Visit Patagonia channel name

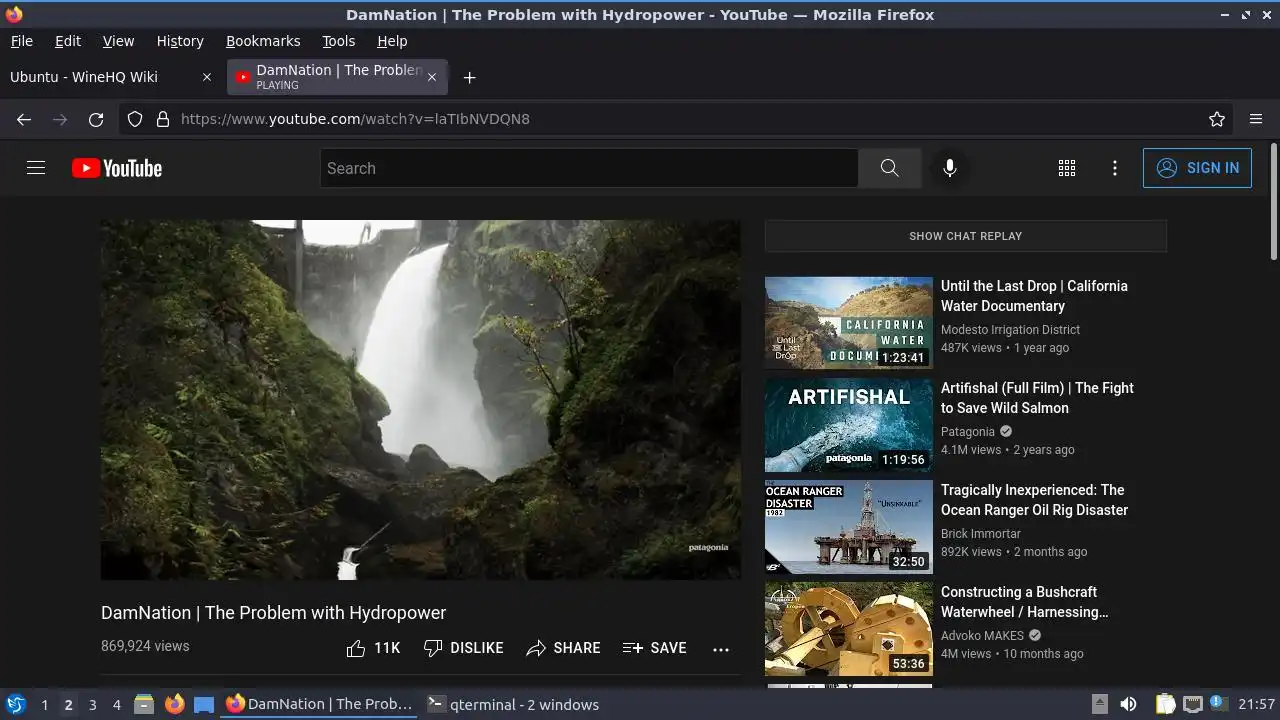click(968, 432)
